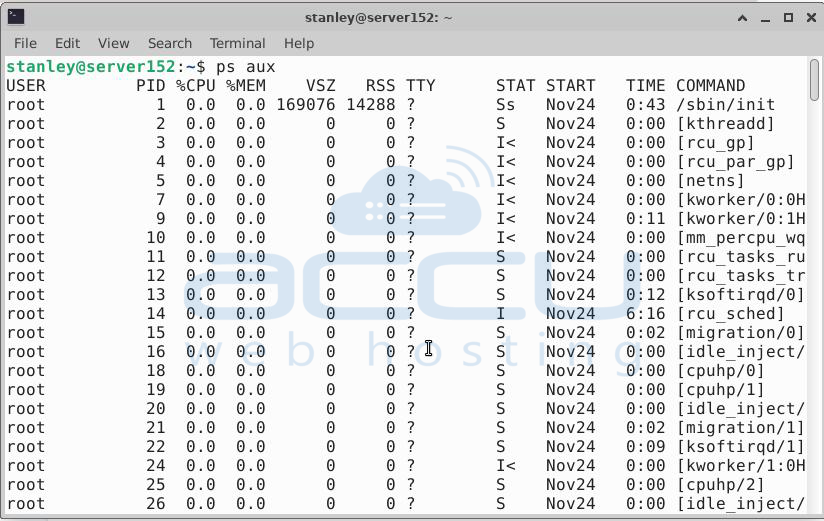Click the [rcu_par_gp] process name

[x=735, y=162]
